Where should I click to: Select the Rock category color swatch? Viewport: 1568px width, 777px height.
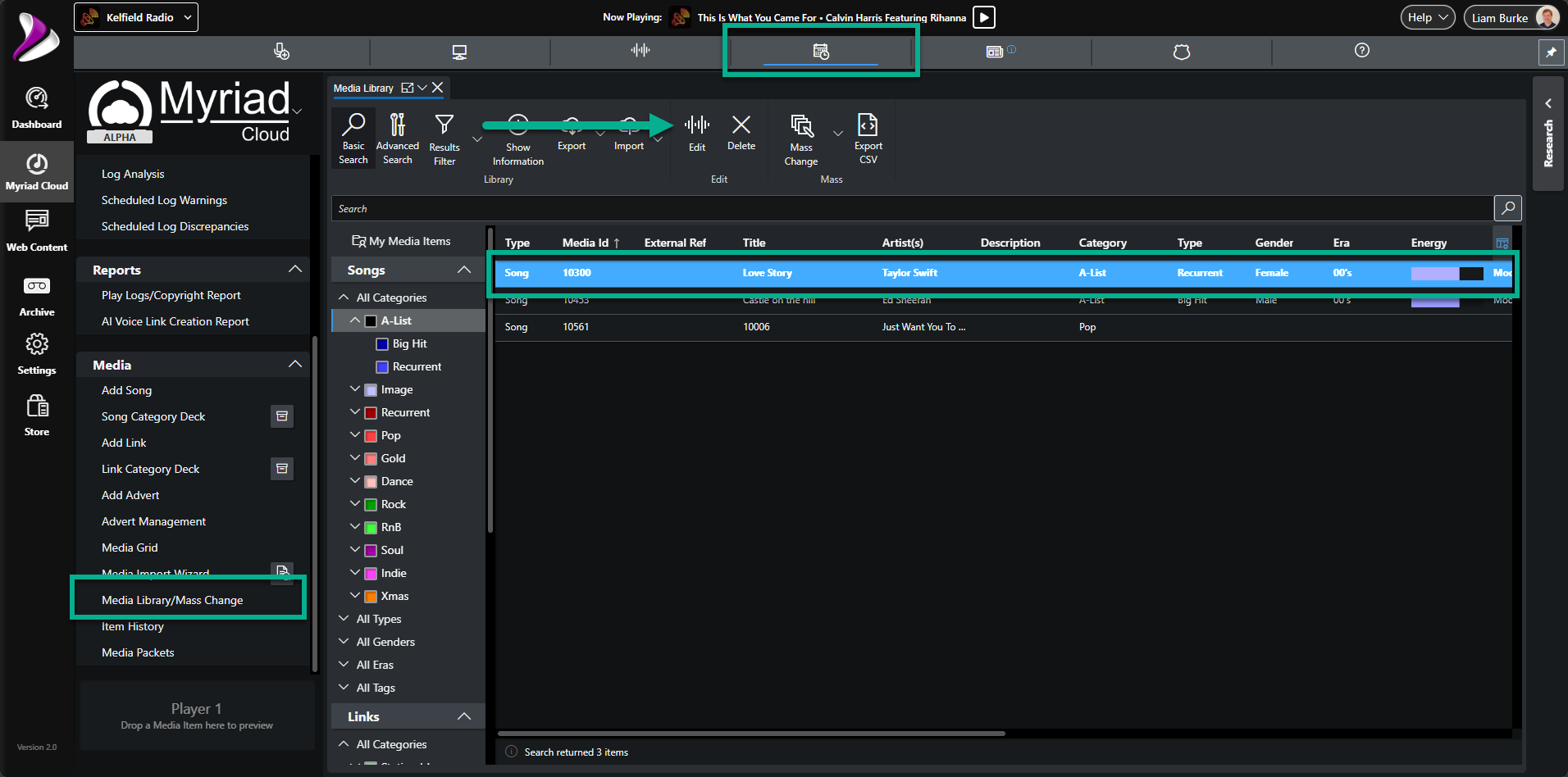pos(371,504)
